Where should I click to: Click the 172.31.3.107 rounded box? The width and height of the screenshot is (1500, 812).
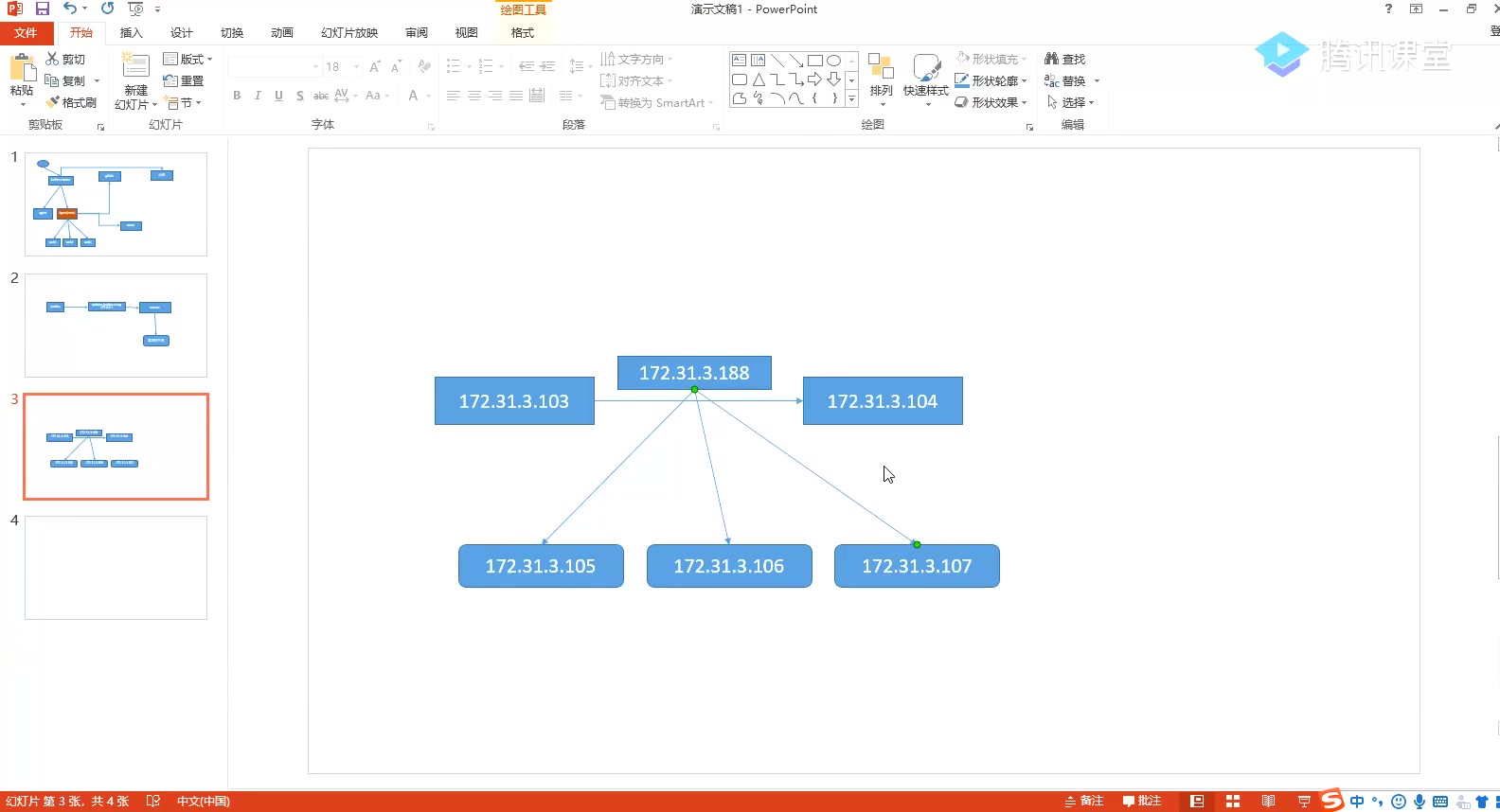[917, 566]
